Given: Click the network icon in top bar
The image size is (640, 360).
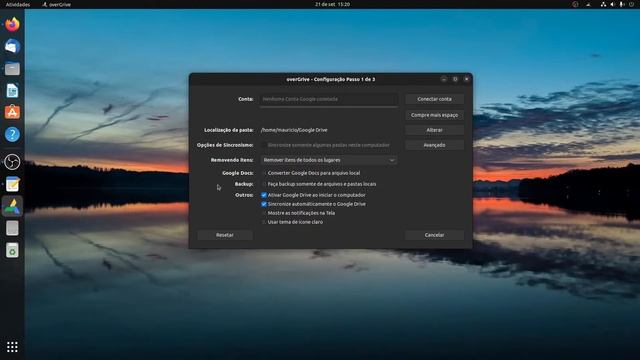Looking at the screenshot, I should pos(603,4).
